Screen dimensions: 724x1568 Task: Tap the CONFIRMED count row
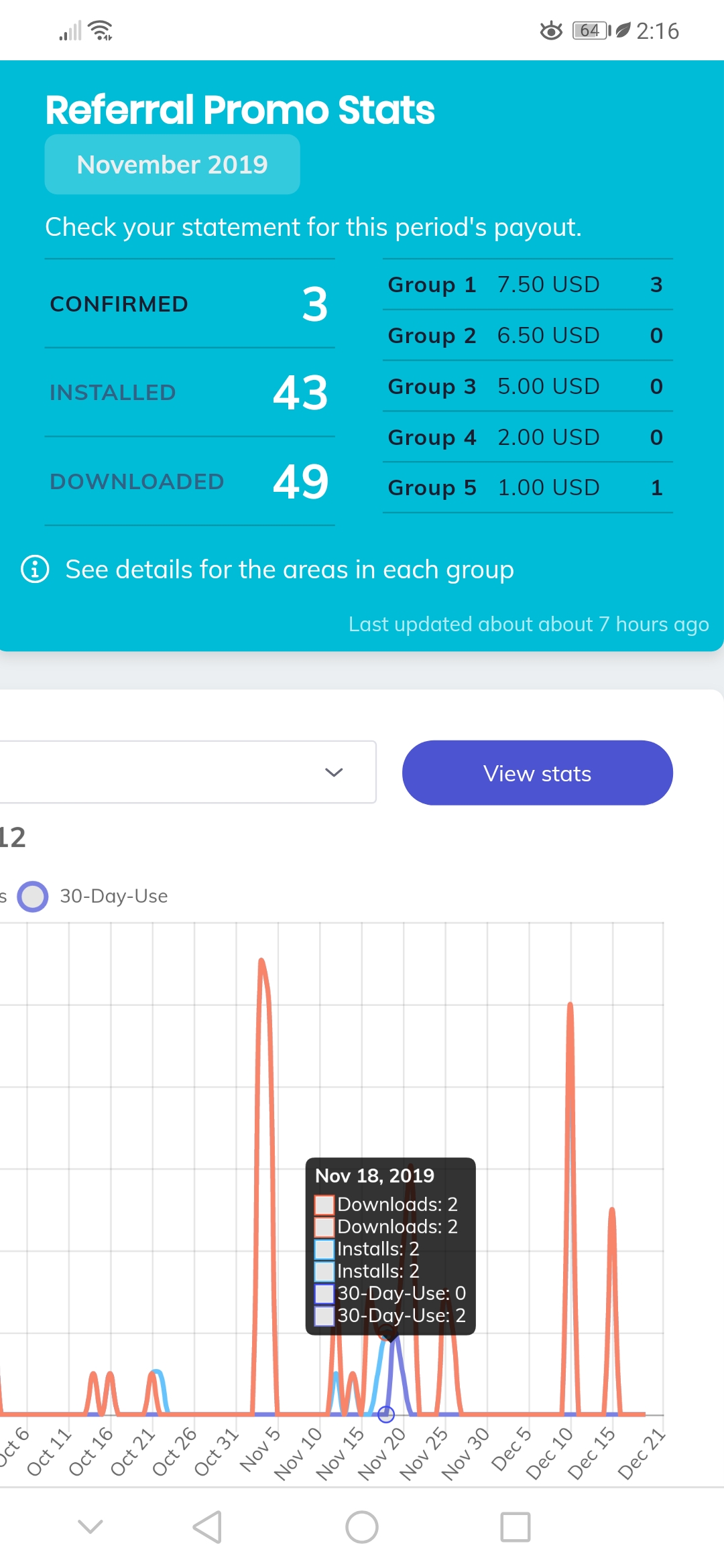(x=190, y=304)
